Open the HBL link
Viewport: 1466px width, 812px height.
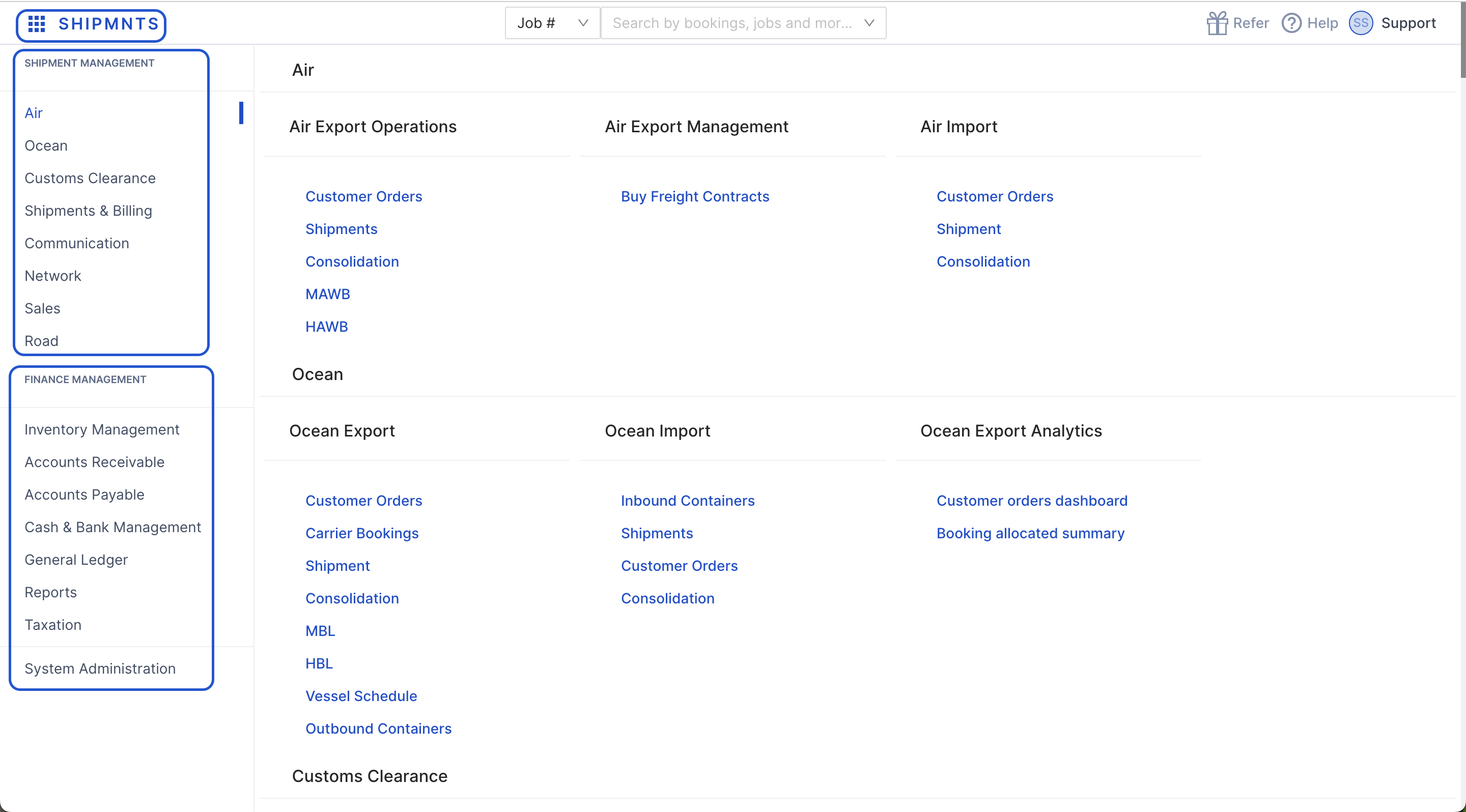coord(319,663)
